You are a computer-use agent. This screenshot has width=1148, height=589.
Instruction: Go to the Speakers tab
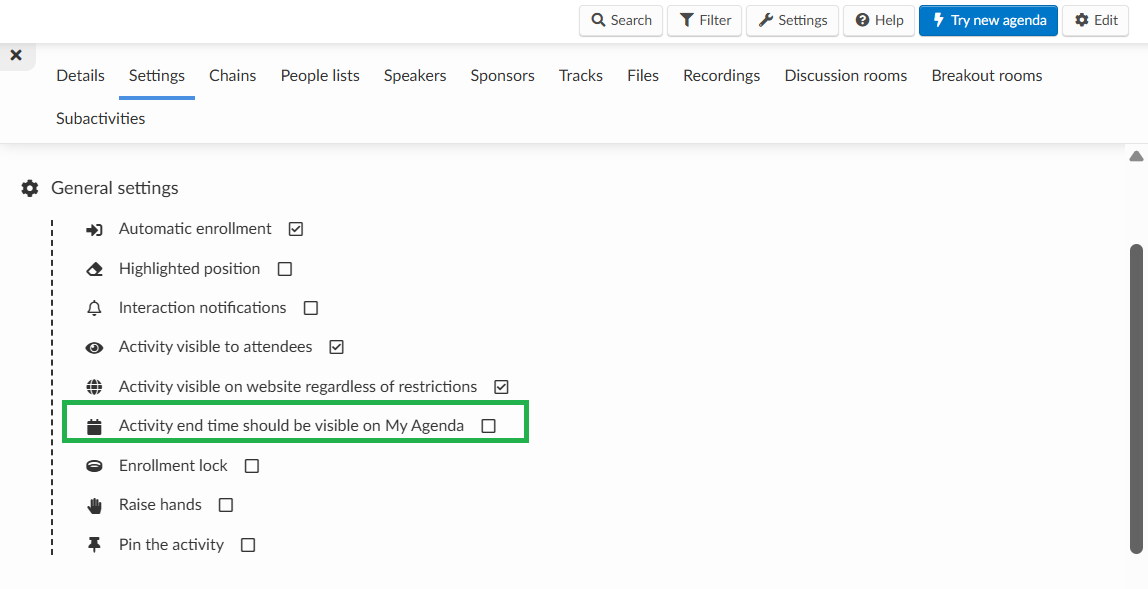[415, 75]
